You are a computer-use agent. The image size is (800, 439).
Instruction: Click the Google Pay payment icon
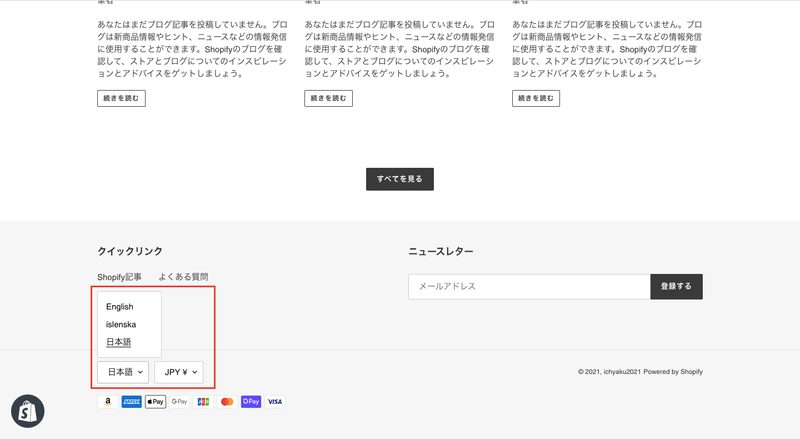179,402
